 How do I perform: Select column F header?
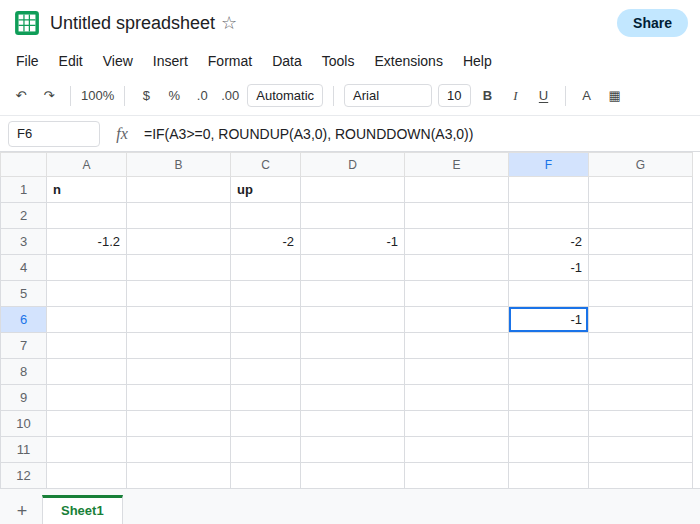click(548, 165)
